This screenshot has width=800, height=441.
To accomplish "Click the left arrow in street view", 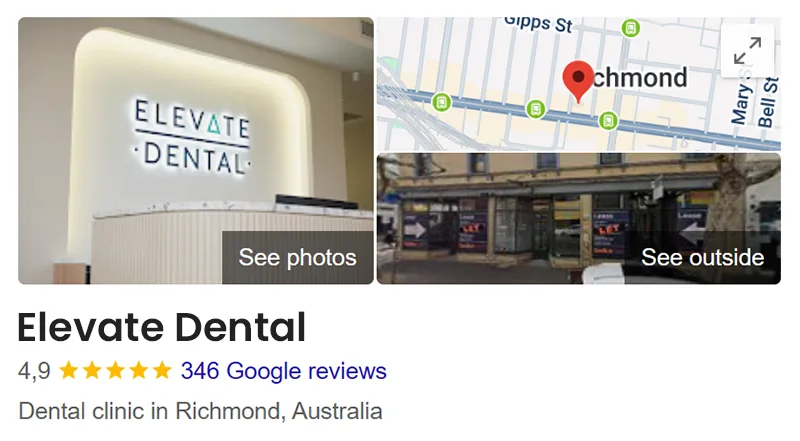I will click(692, 231).
